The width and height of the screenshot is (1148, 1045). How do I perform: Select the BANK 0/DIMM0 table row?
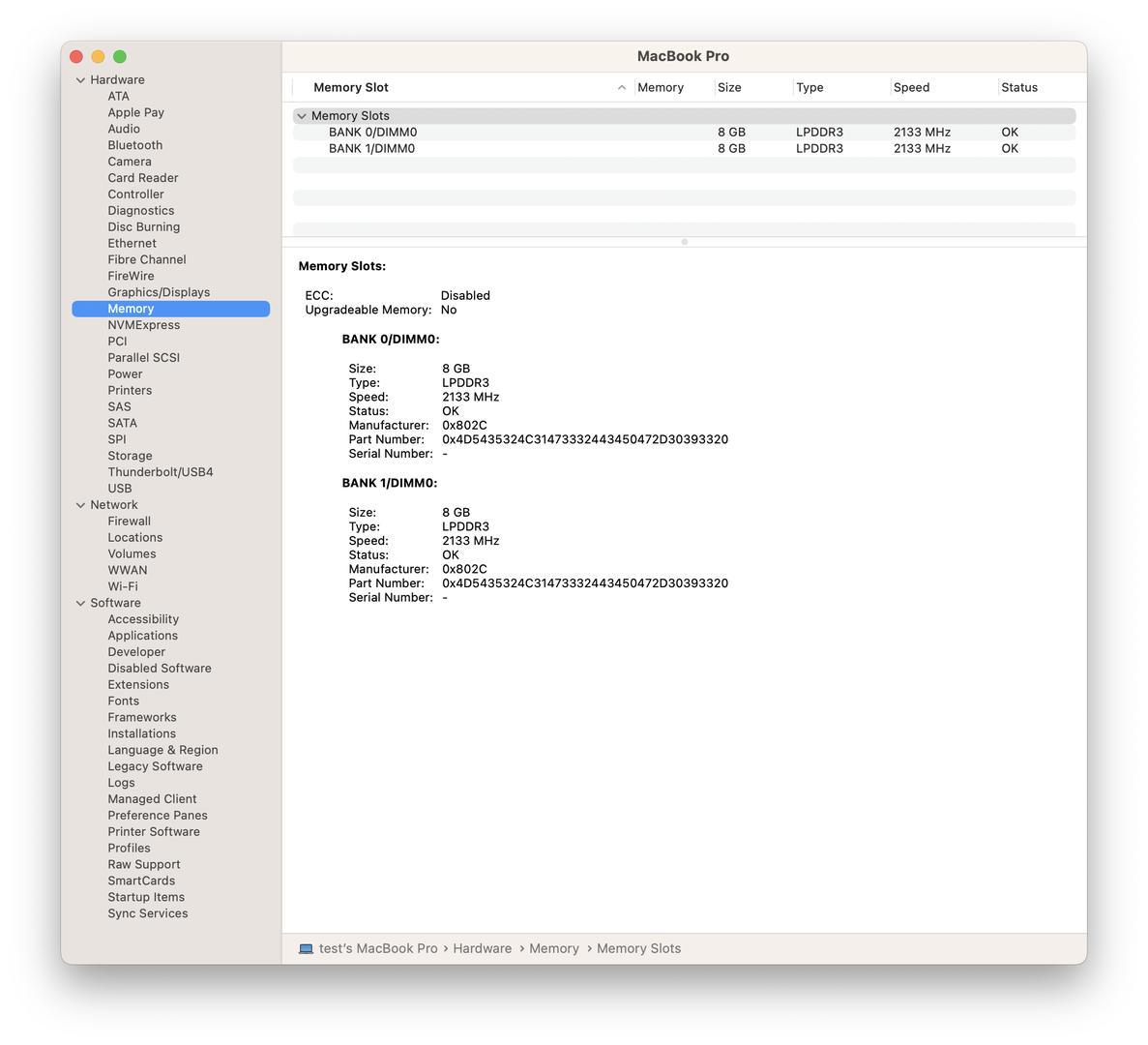[x=684, y=132]
